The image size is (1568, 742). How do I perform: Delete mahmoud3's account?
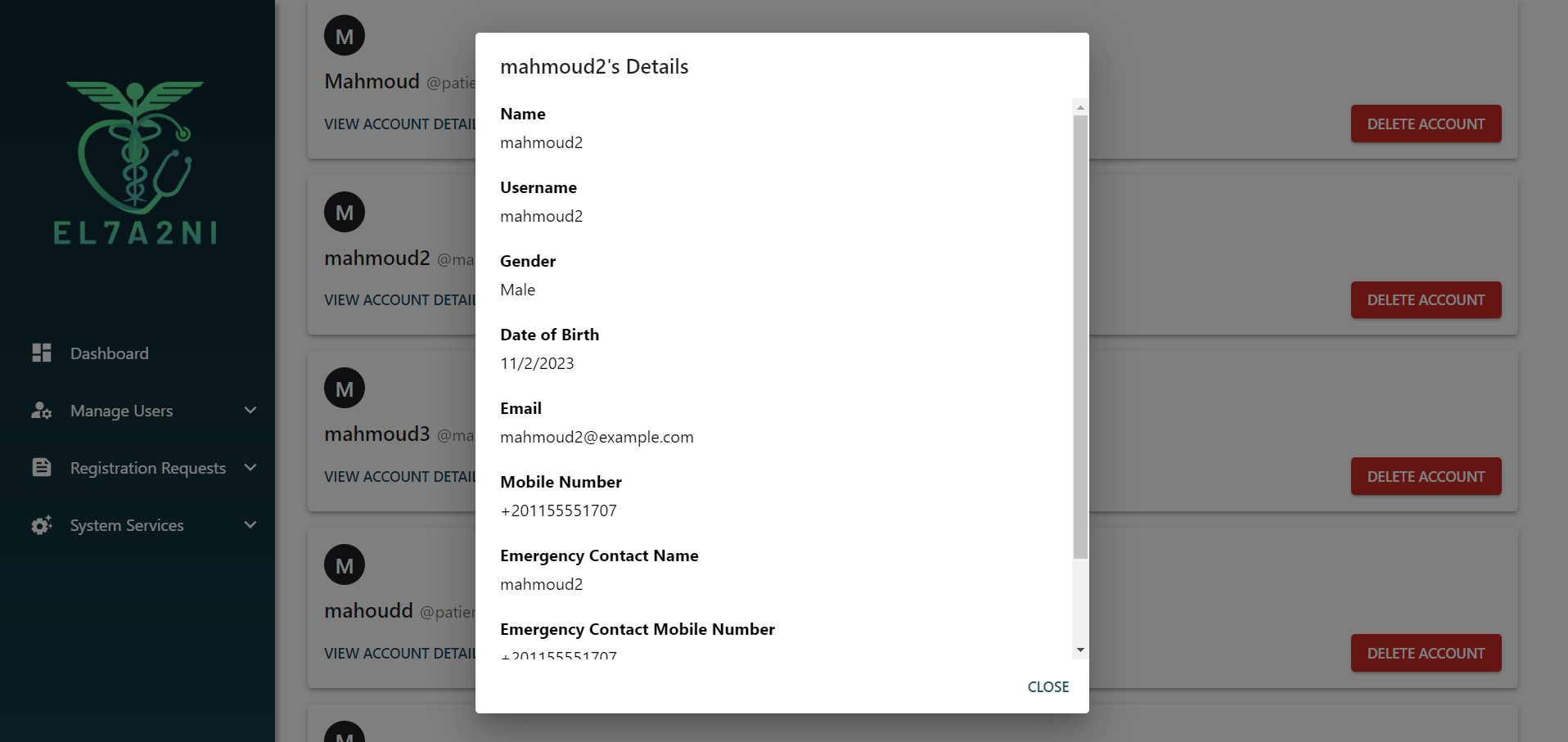(x=1426, y=476)
